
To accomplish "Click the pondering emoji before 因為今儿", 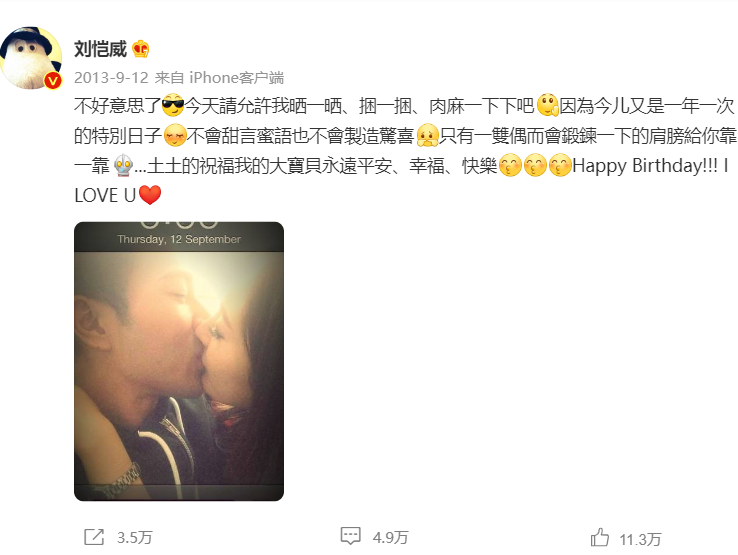I will (x=547, y=105).
